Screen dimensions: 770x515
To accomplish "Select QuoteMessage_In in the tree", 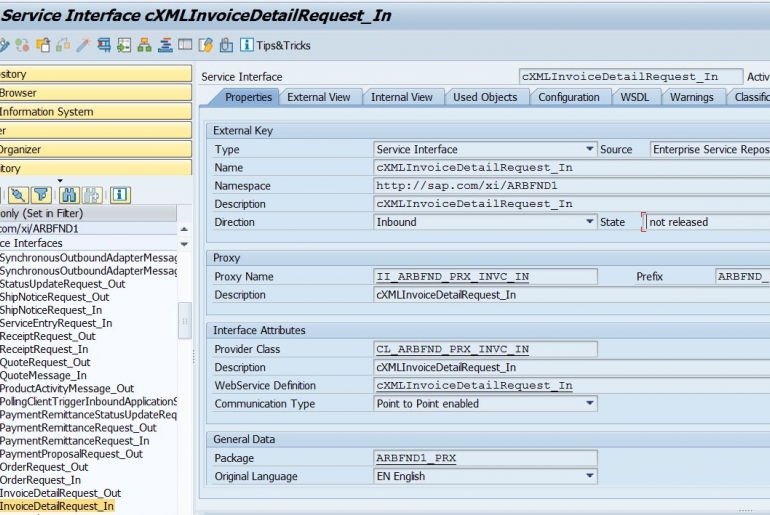I will pyautogui.click(x=43, y=376).
